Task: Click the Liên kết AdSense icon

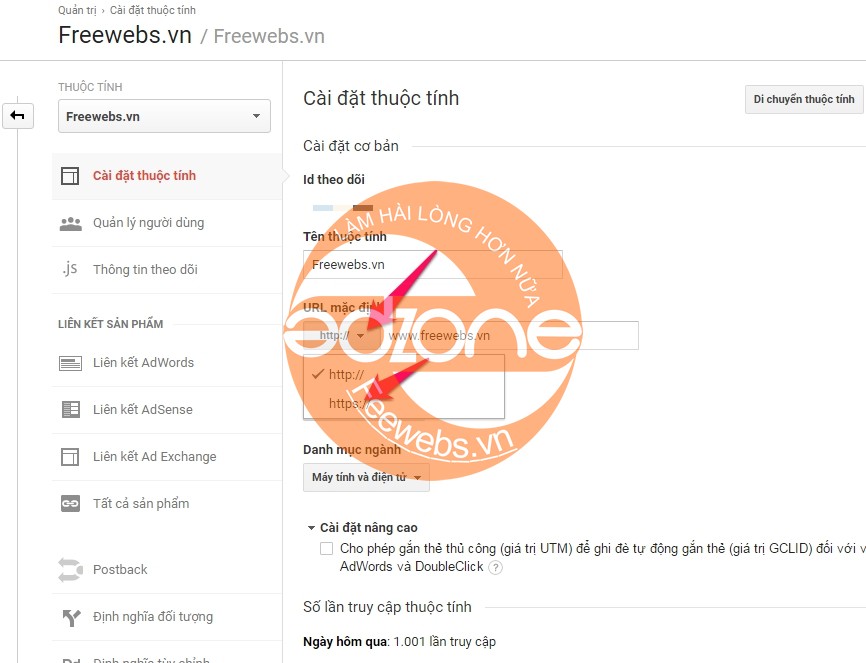Action: [x=71, y=409]
